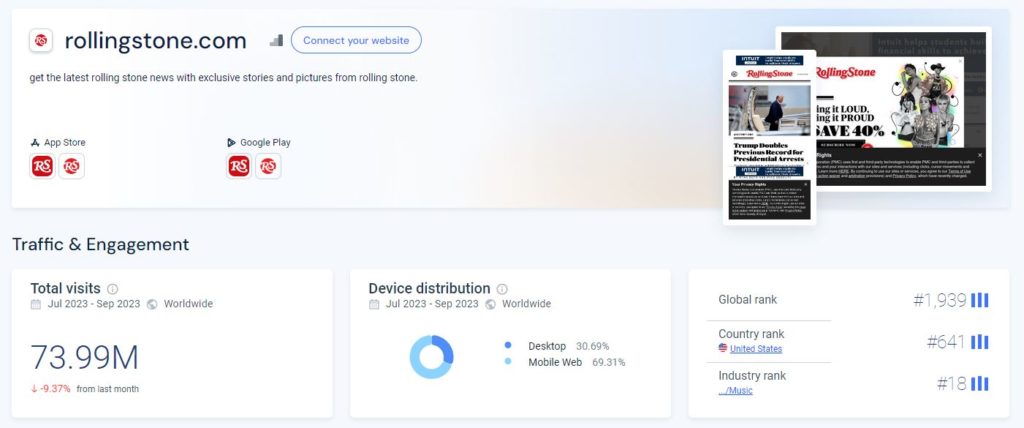Click the United States flag icon
The height and width of the screenshot is (428, 1024).
[723, 348]
